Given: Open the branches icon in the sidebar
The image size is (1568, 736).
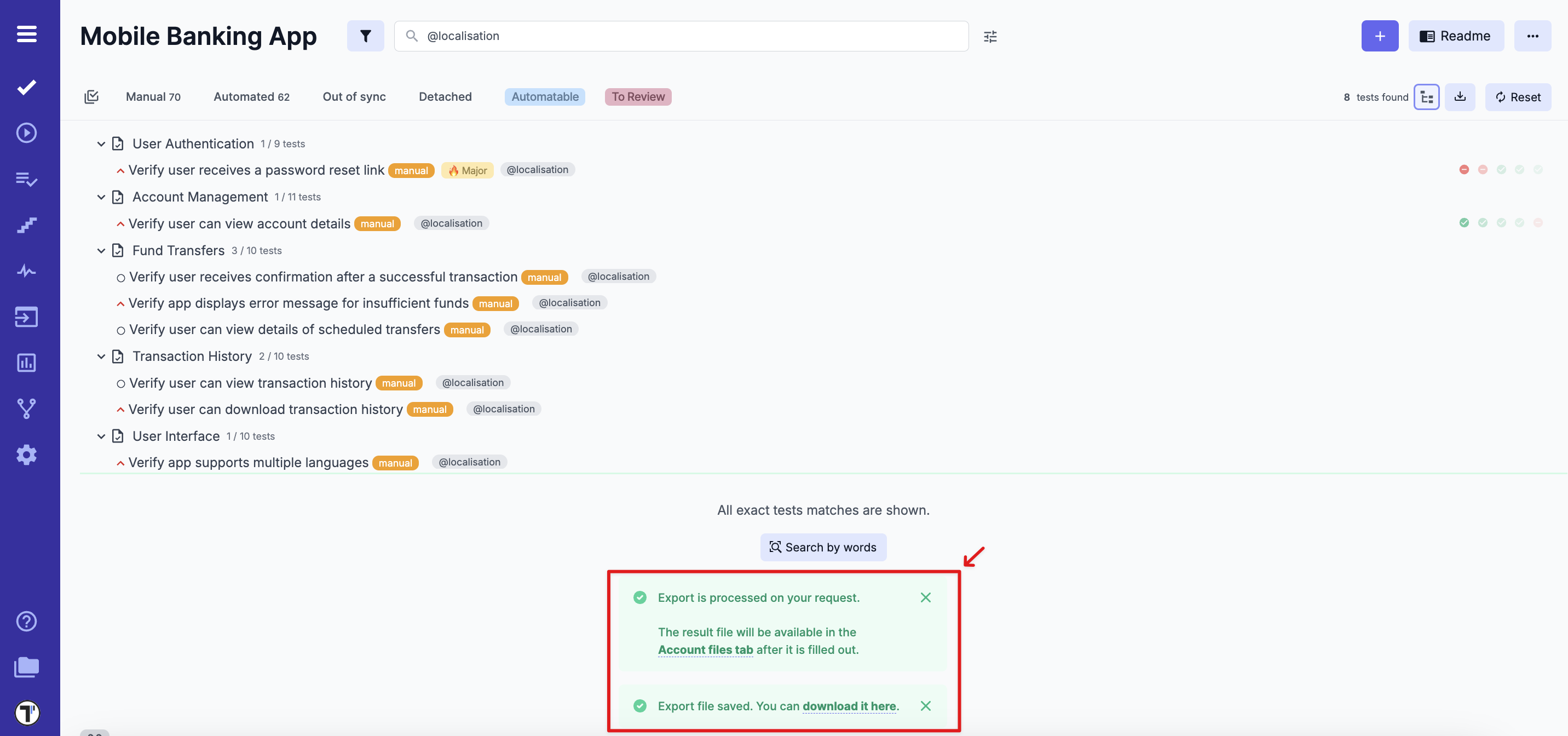Looking at the screenshot, I should coord(26,408).
